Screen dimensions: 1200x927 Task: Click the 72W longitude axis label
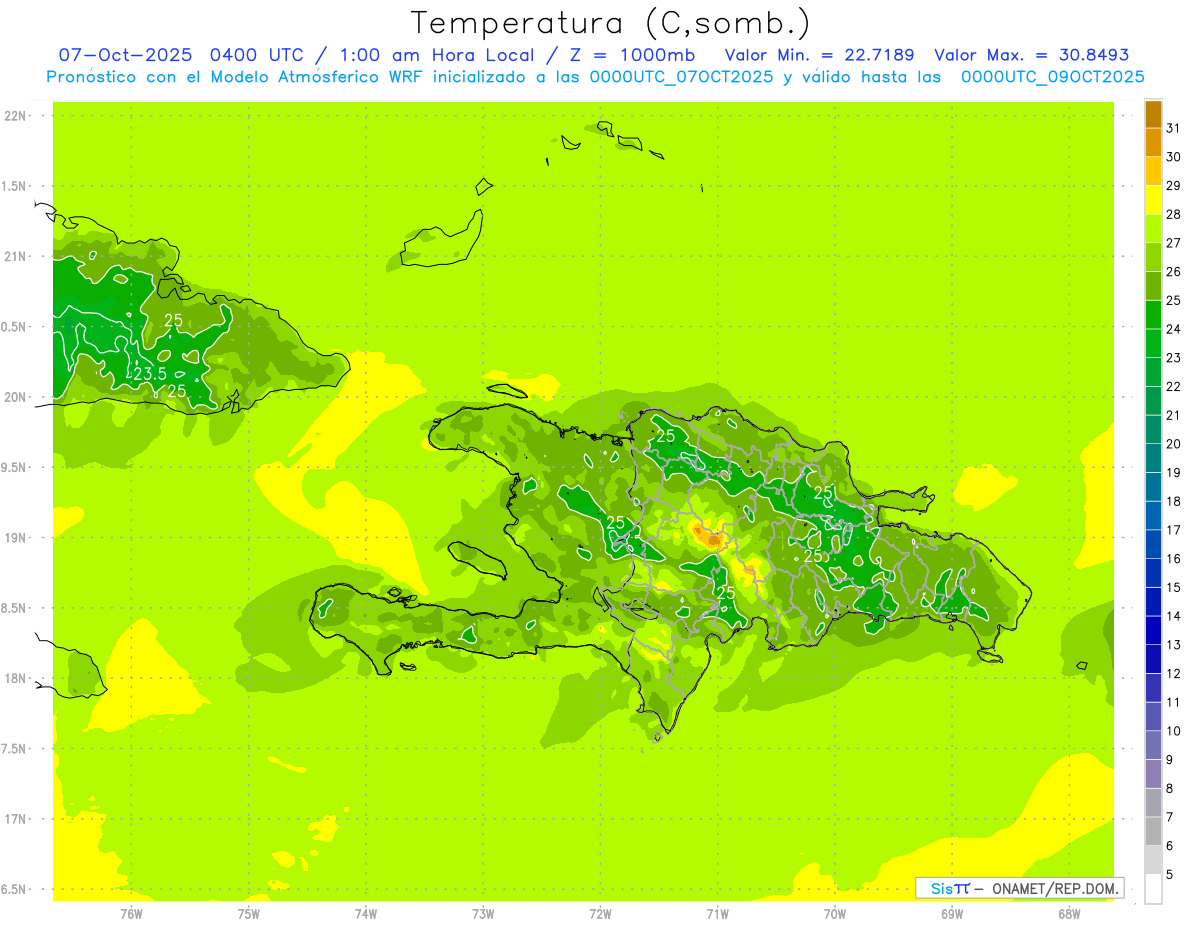point(600,913)
